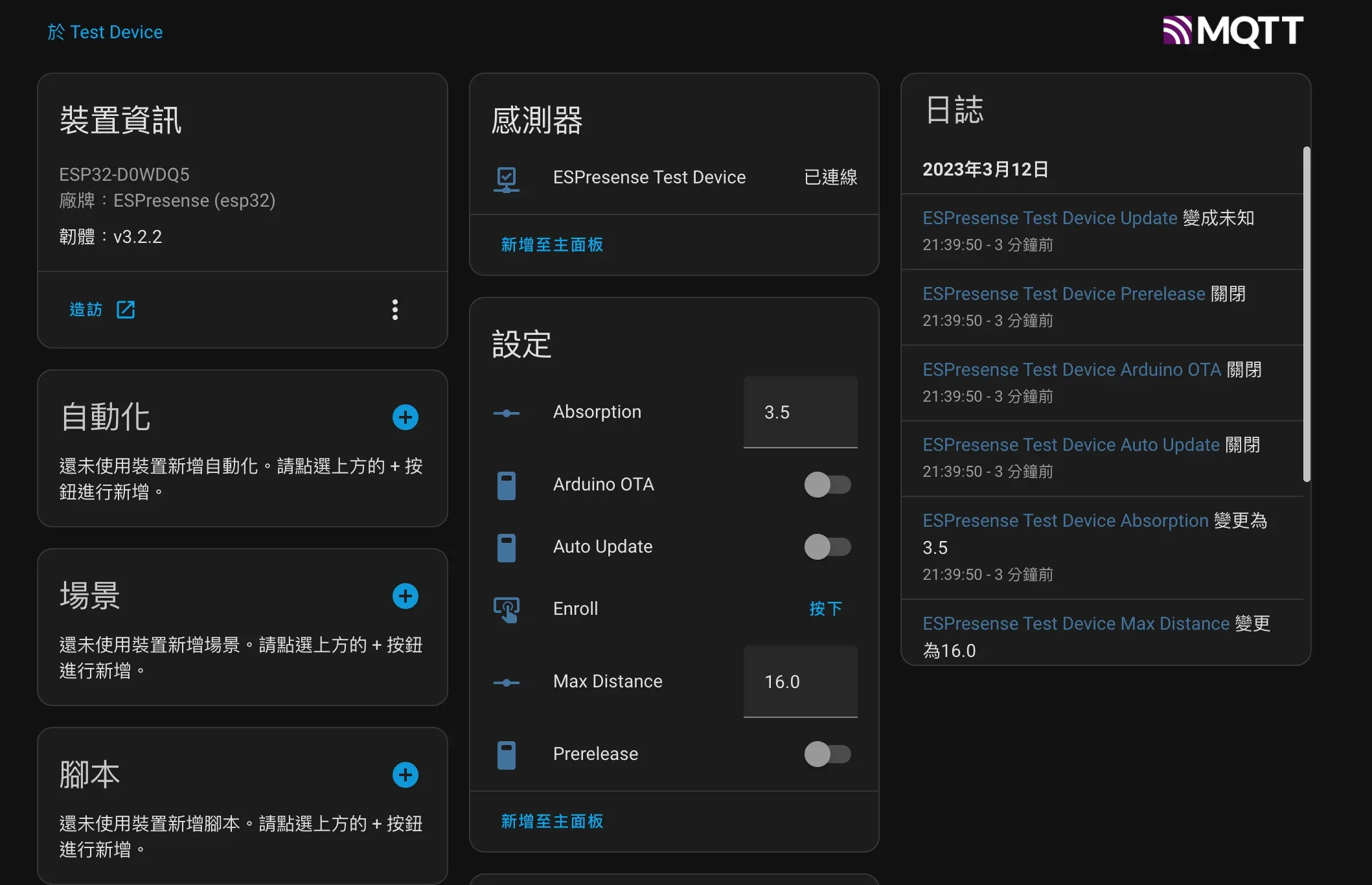Open the ESPresense Test Device Arduino OTA log entry
This screenshot has width=1372, height=885.
[1071, 369]
